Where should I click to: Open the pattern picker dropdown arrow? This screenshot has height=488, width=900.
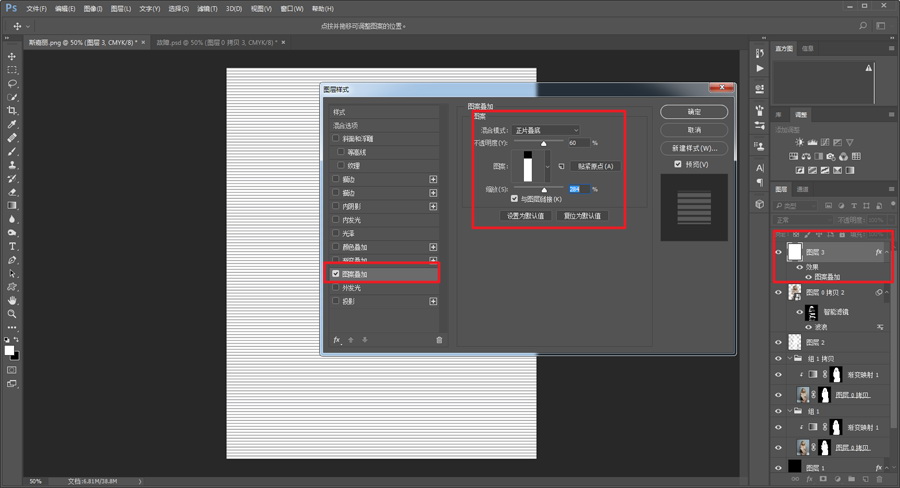(548, 166)
